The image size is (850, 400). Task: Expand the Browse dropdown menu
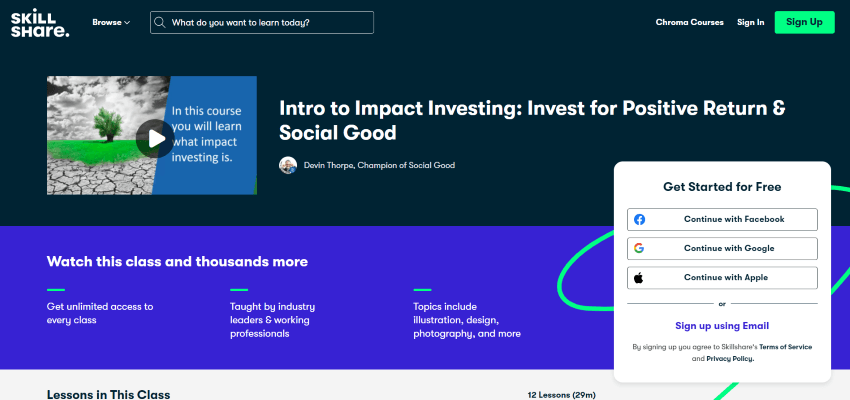tap(111, 23)
